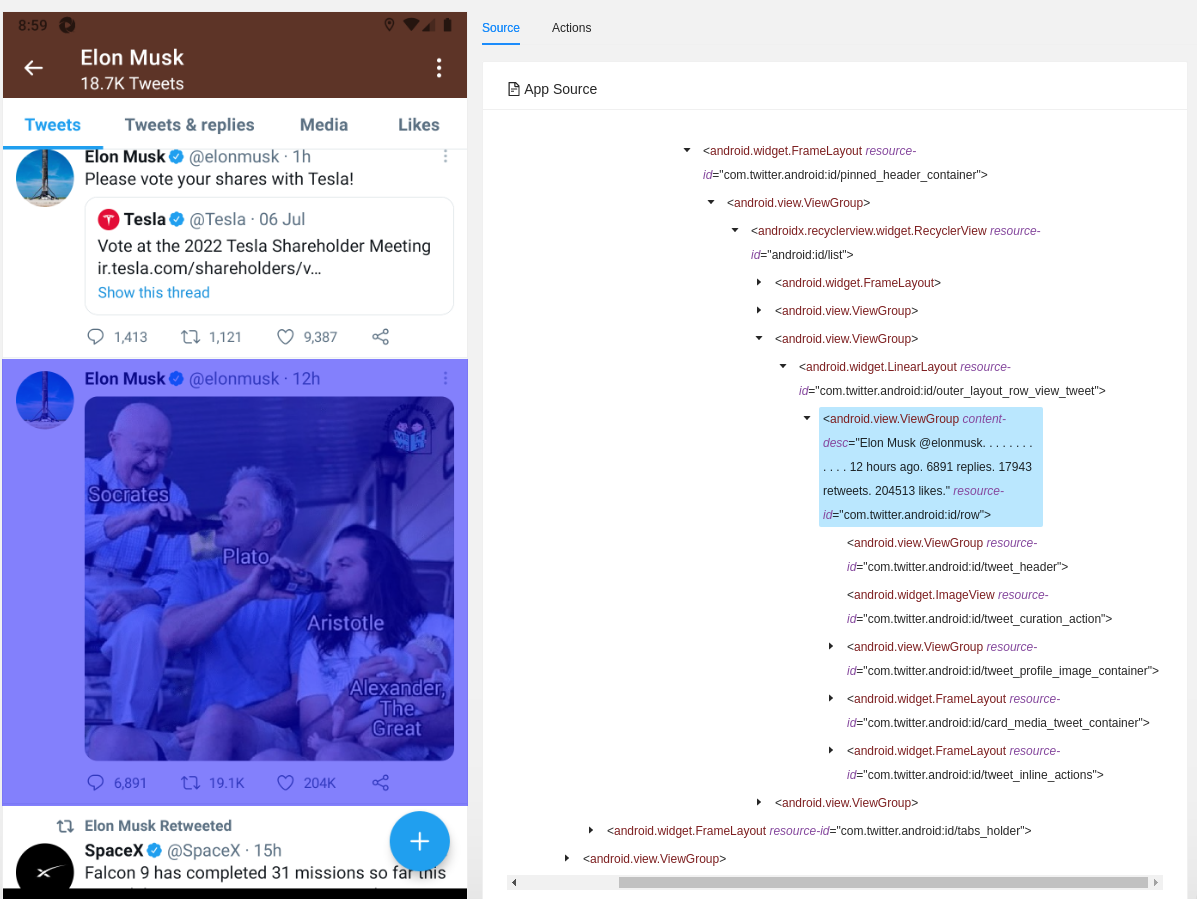
Task: Tap SpaceX name in retweeted tweet
Action: point(113,850)
